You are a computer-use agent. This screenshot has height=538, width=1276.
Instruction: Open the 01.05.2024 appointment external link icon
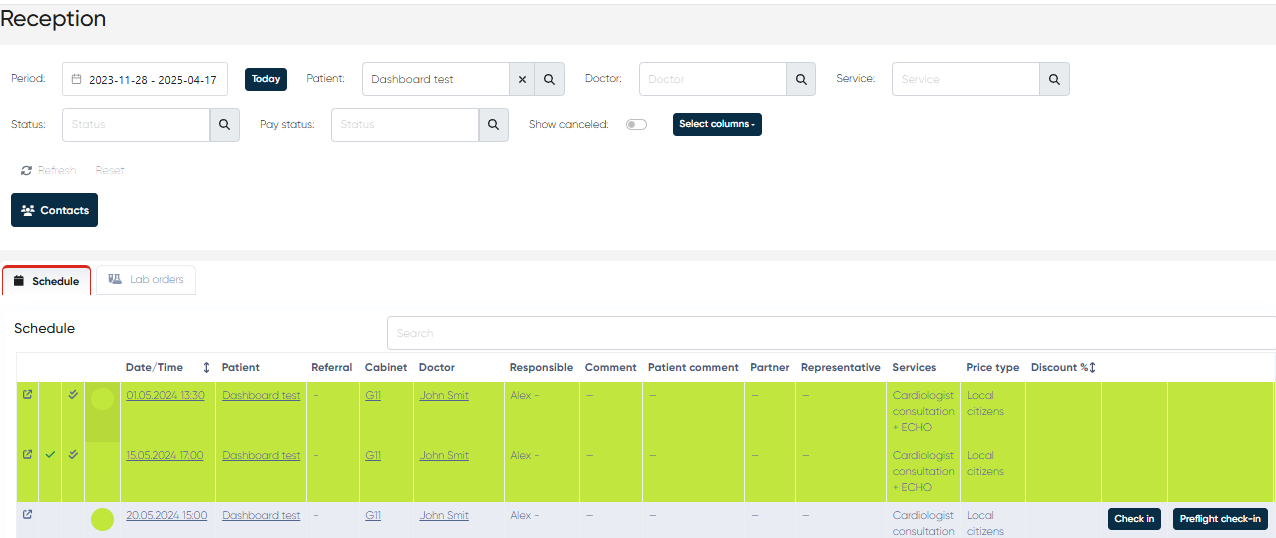27,395
